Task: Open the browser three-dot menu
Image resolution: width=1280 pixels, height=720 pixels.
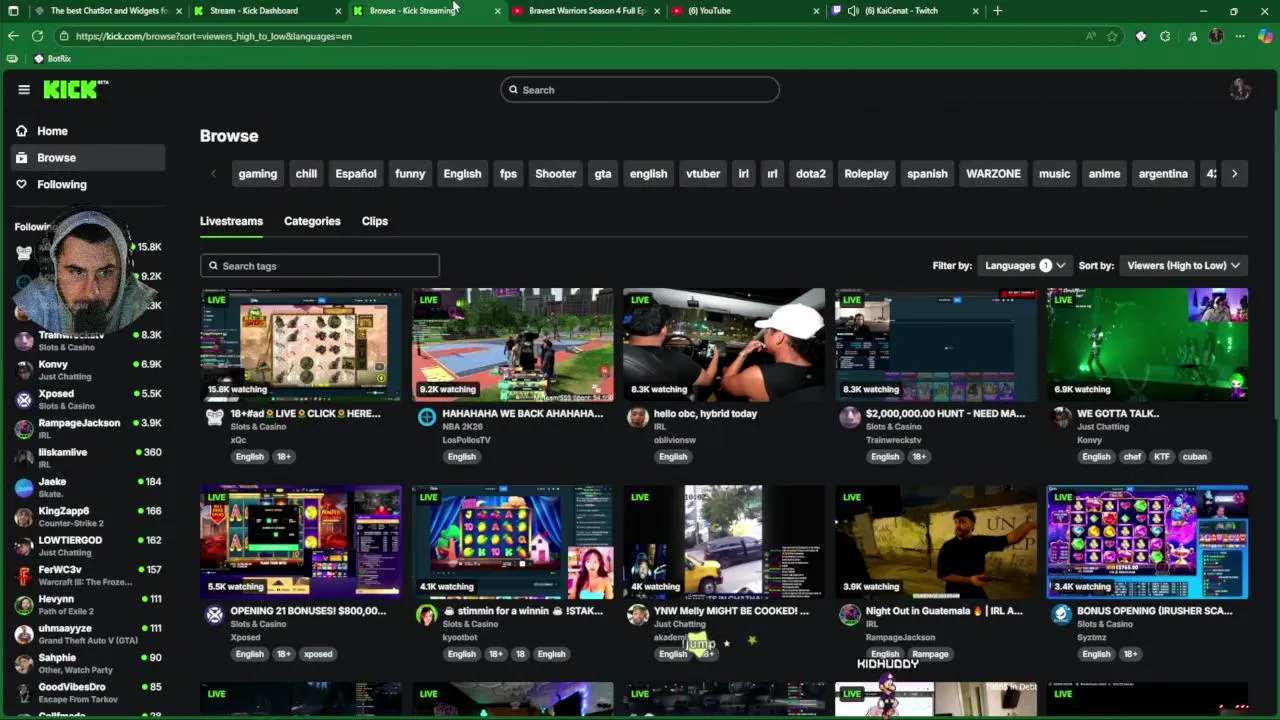Action: pos(1240,36)
